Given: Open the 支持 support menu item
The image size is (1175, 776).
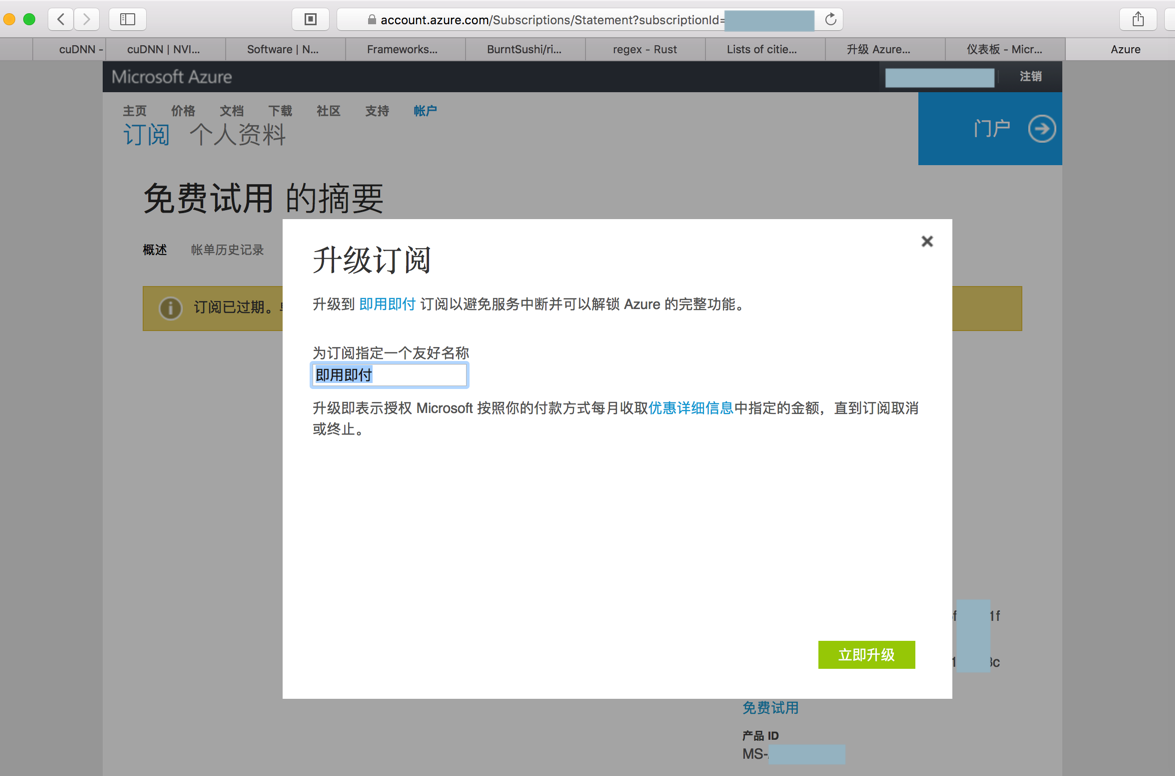Looking at the screenshot, I should pyautogui.click(x=377, y=111).
